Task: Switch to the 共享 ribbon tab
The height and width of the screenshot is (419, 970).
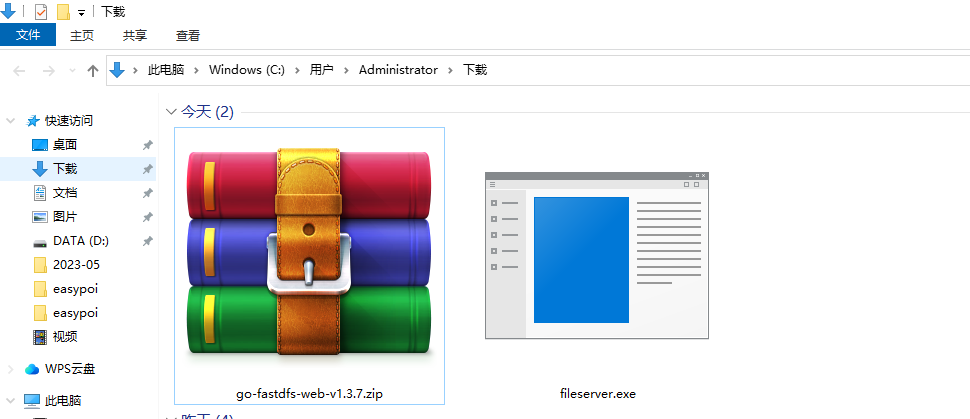Action: click(135, 35)
